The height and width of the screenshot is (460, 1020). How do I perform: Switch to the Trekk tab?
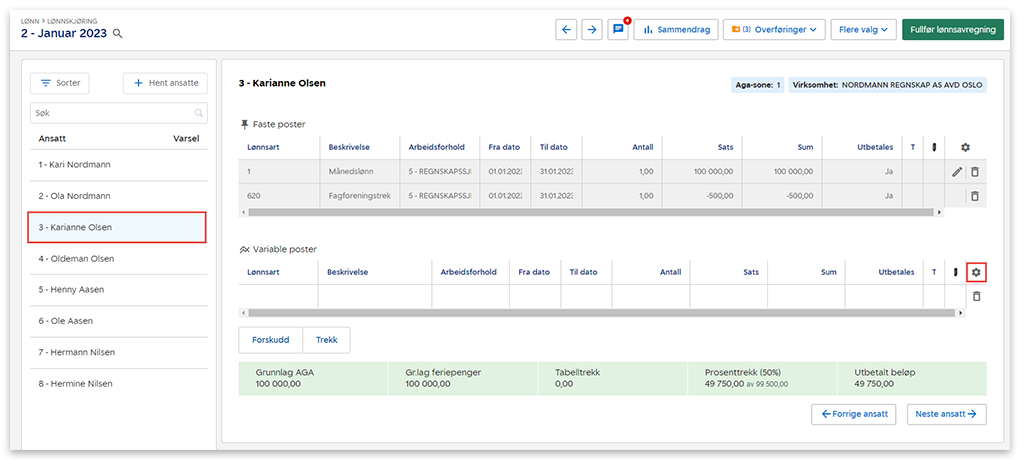coord(326,340)
